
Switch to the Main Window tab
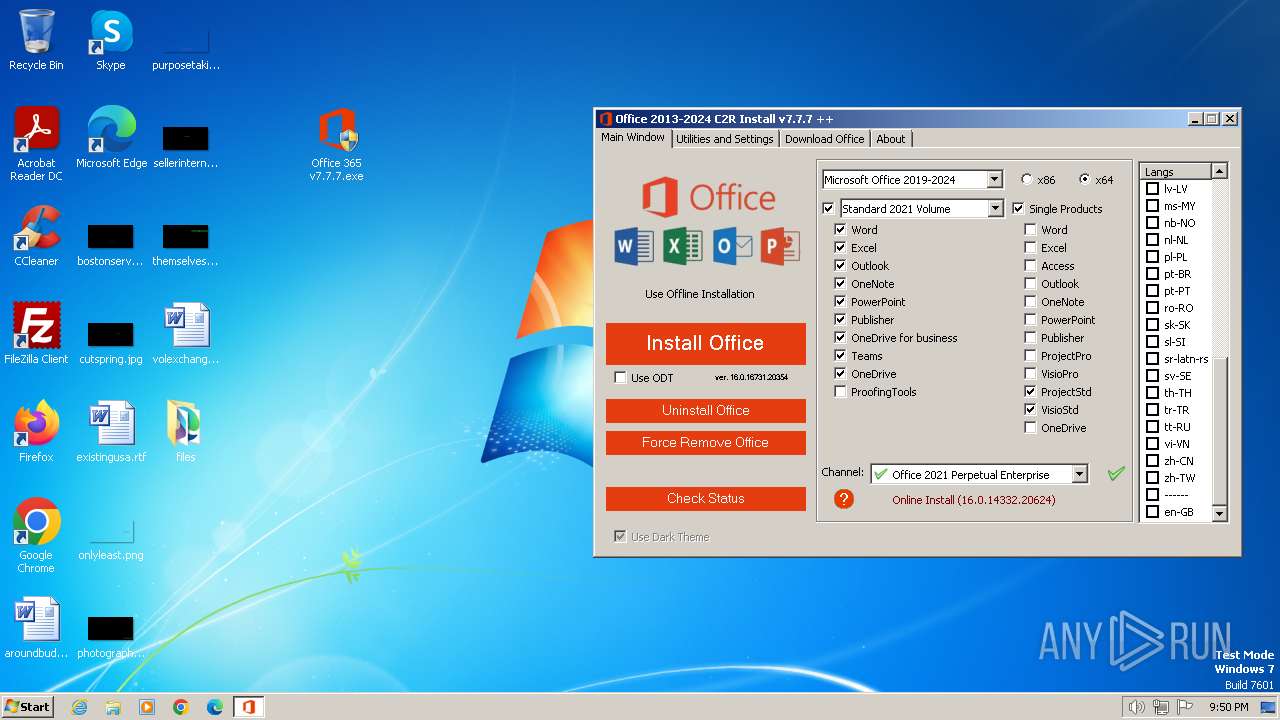coord(633,138)
